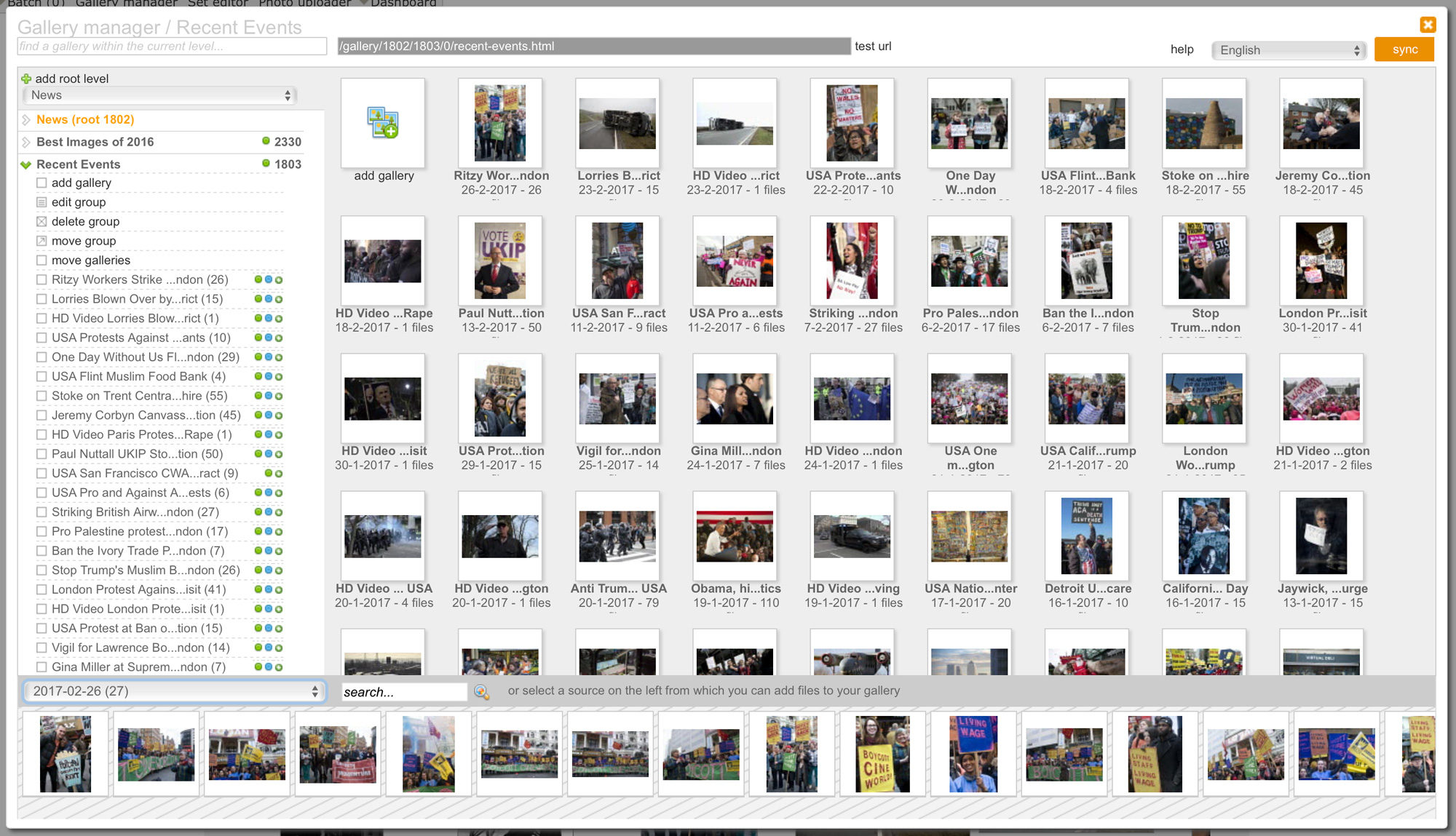The width and height of the screenshot is (1456, 836).
Task: Click the green plus dot on Ritzy Workers Strike row
Action: (279, 279)
